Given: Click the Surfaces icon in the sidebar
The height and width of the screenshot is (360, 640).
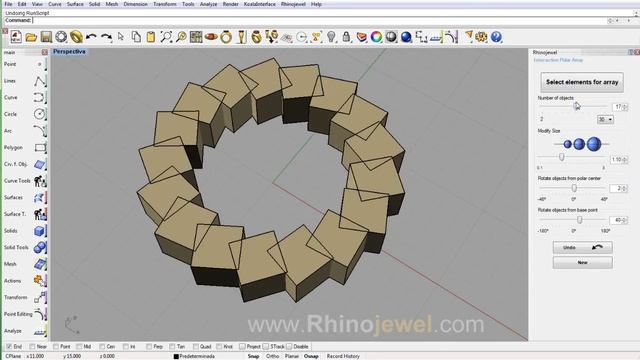Looking at the screenshot, I should (40, 198).
